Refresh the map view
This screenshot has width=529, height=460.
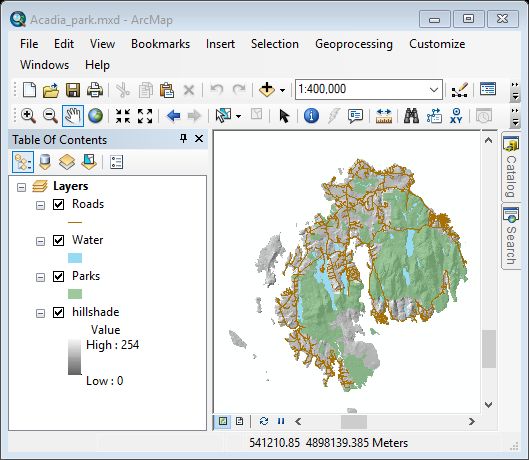pyautogui.click(x=264, y=421)
